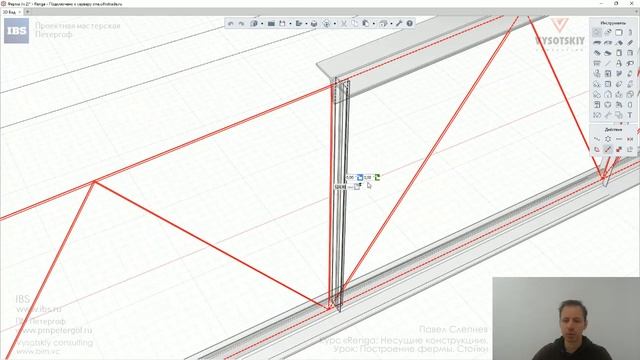Click the 520 length input field
Image resolution: width=640 pixels, height=360 pixels.
coord(340,187)
